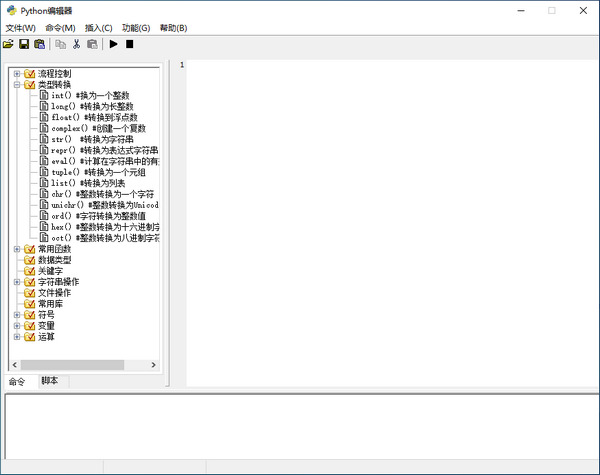This screenshot has height=475, width=600.
Task: Click the tree's right scroll arrow
Action: click(x=153, y=365)
